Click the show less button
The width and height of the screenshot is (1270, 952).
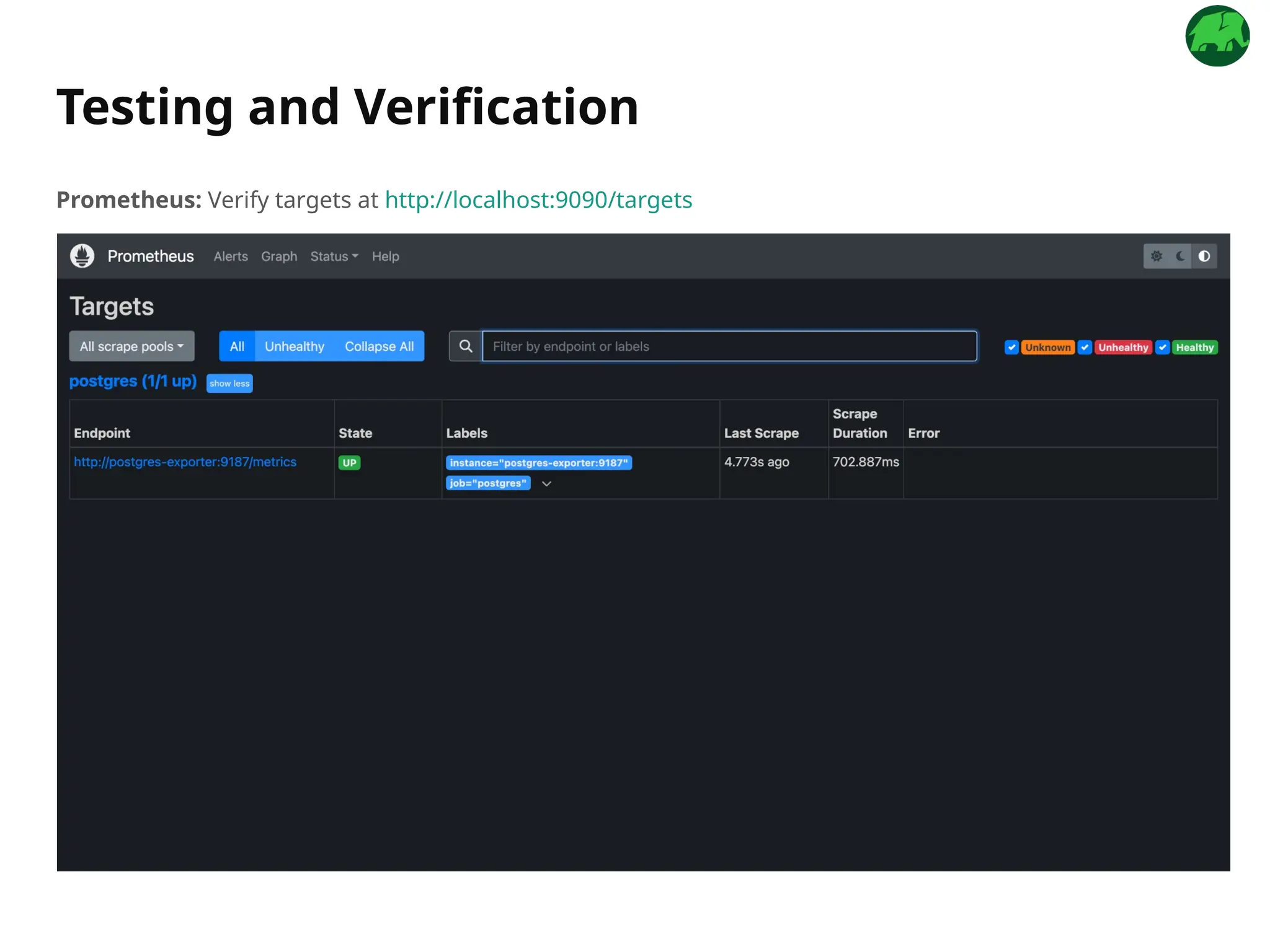[229, 384]
